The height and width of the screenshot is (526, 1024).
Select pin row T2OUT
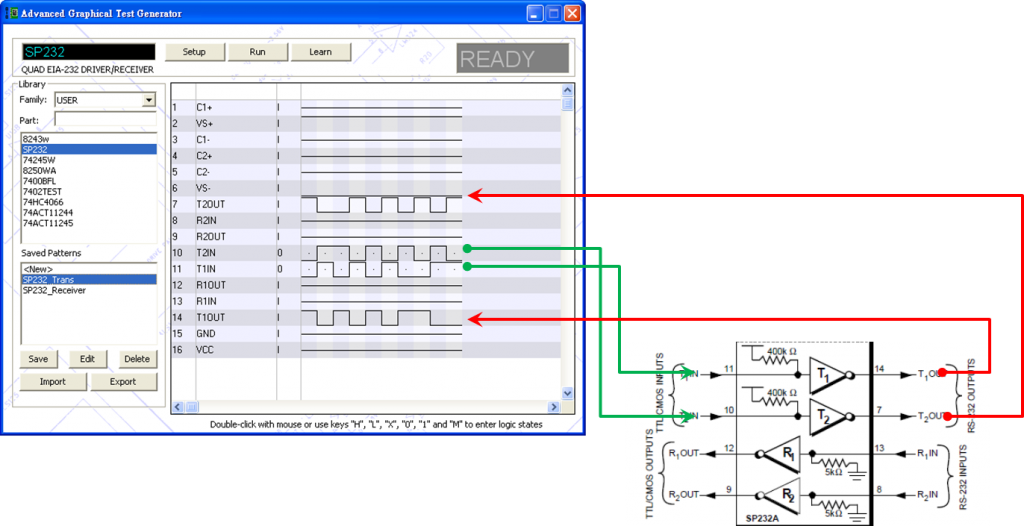[x=366, y=205]
